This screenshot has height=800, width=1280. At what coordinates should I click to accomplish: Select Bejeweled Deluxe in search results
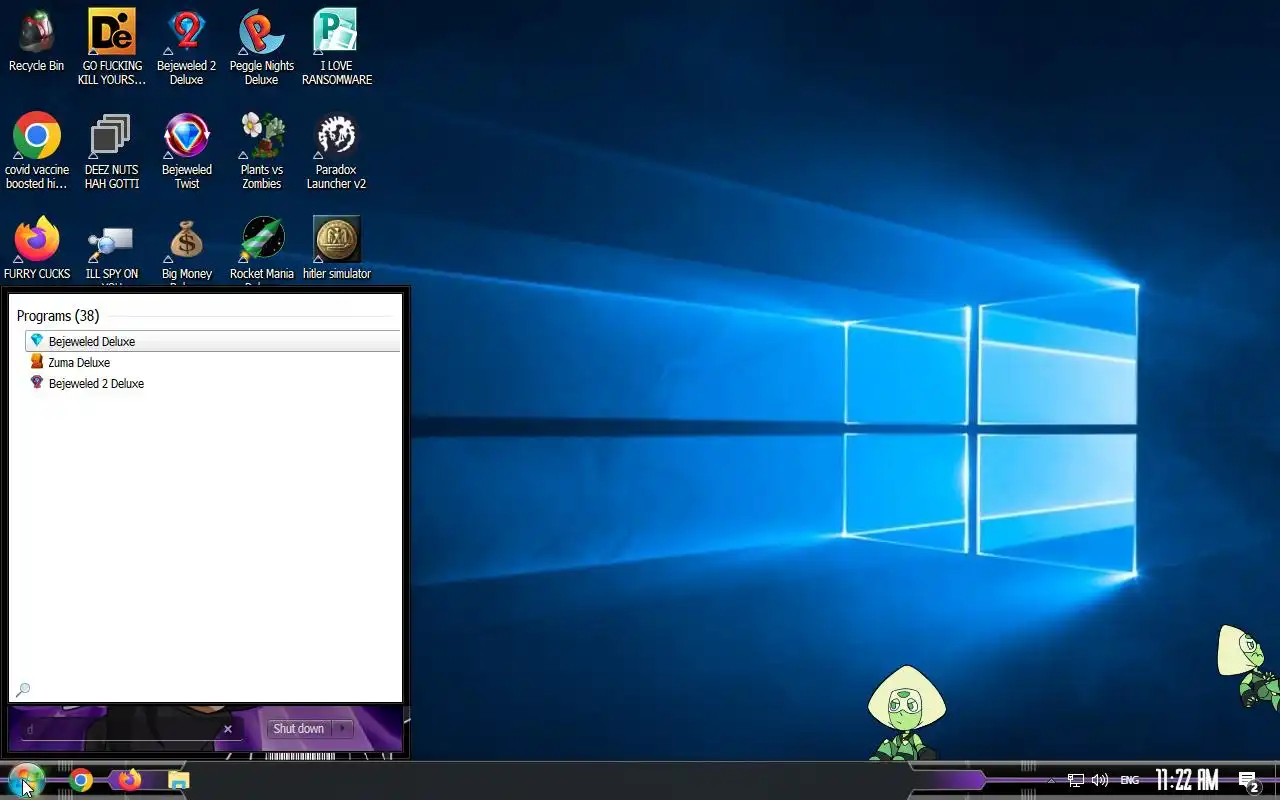click(212, 341)
